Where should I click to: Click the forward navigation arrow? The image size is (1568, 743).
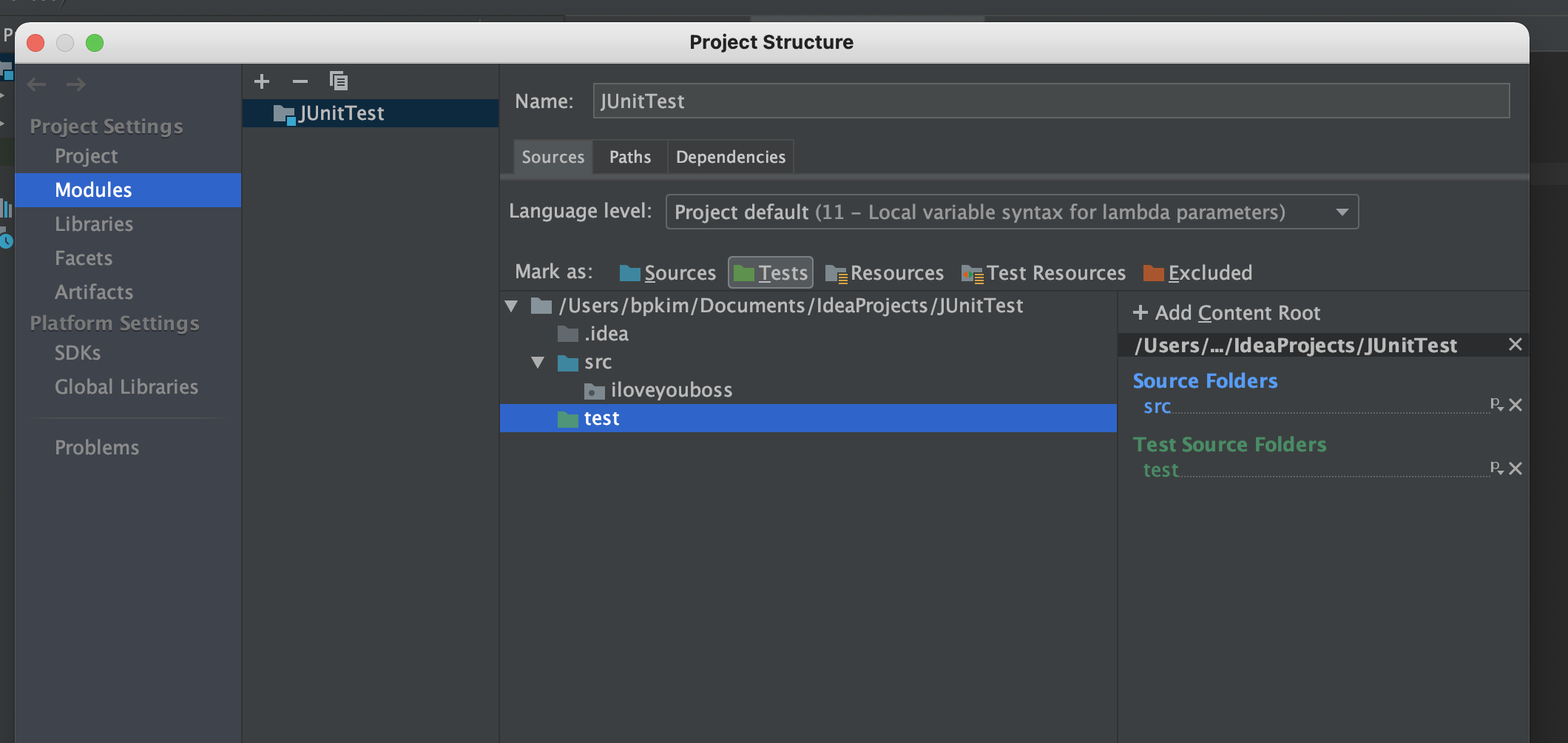point(75,84)
